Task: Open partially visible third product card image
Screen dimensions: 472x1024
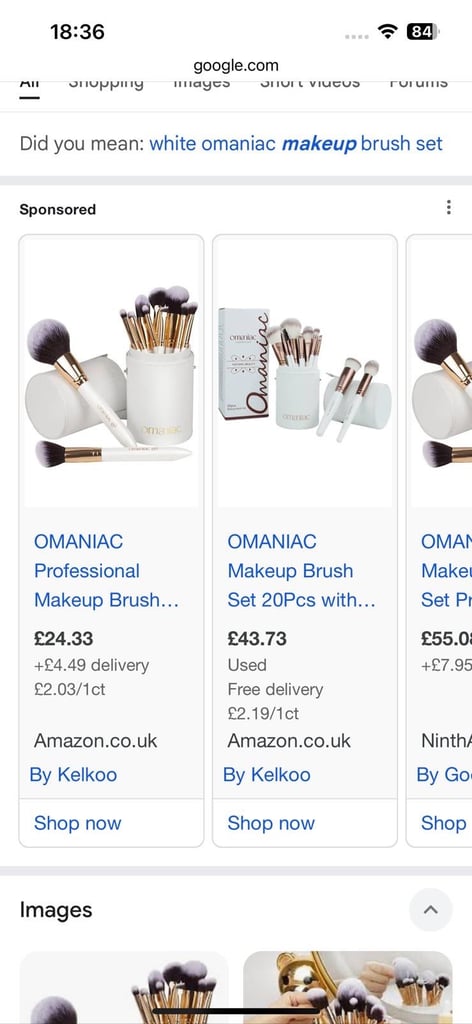Action: pos(442,372)
